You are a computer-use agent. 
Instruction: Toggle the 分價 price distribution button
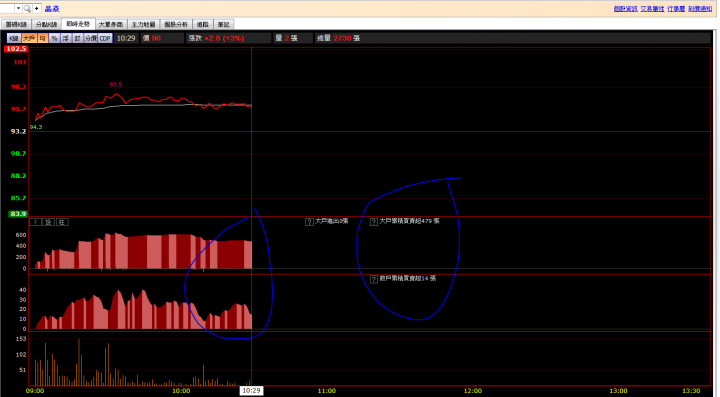point(90,38)
